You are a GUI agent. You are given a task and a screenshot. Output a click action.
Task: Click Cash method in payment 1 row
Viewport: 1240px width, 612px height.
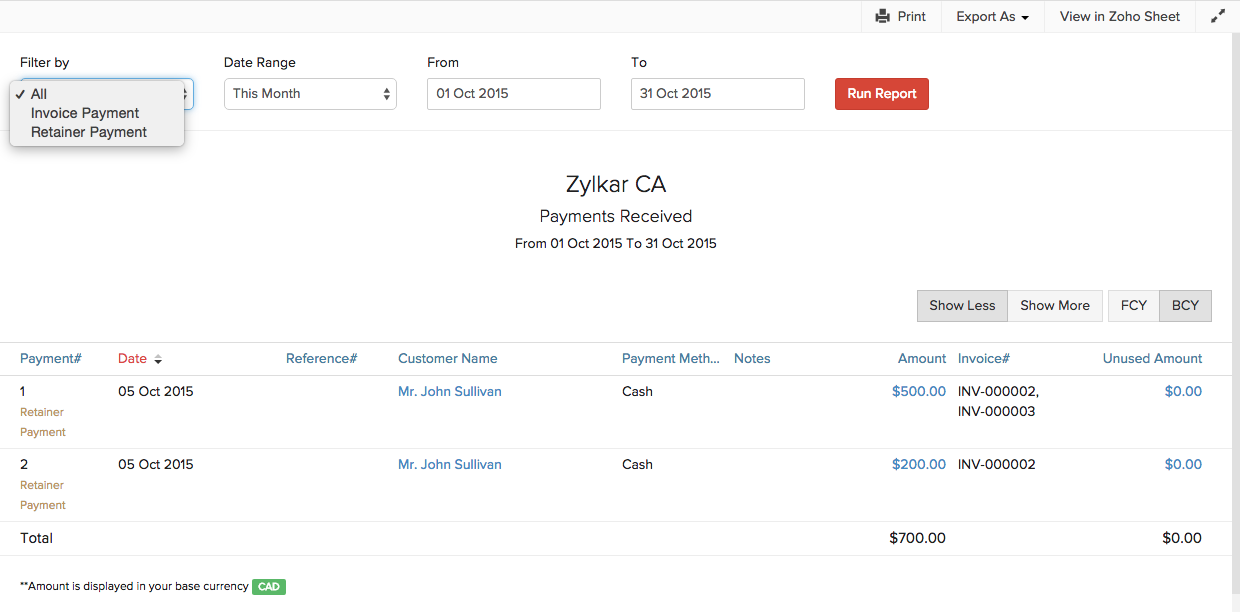(637, 392)
